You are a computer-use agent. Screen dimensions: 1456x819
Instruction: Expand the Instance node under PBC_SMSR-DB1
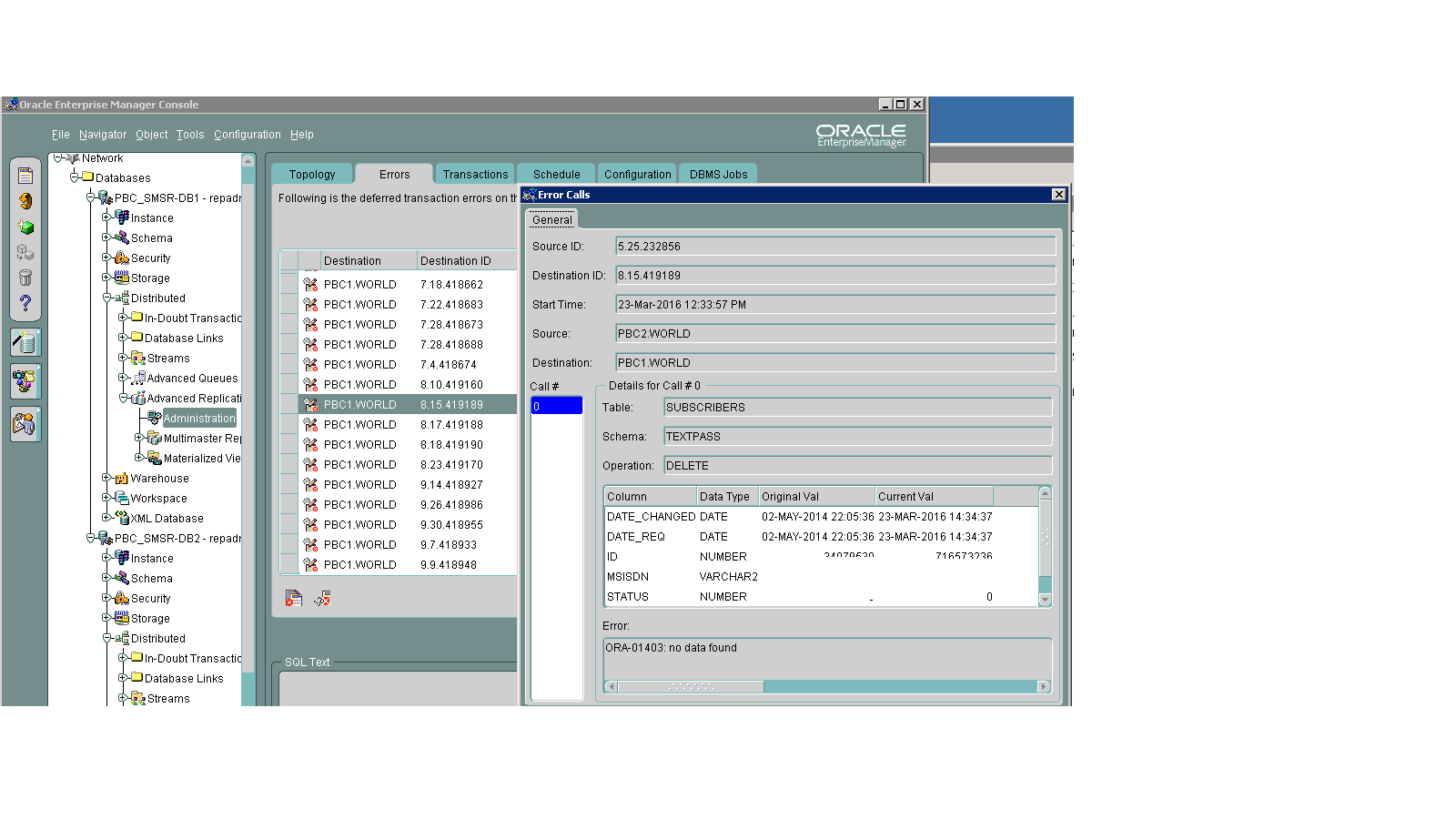click(106, 217)
